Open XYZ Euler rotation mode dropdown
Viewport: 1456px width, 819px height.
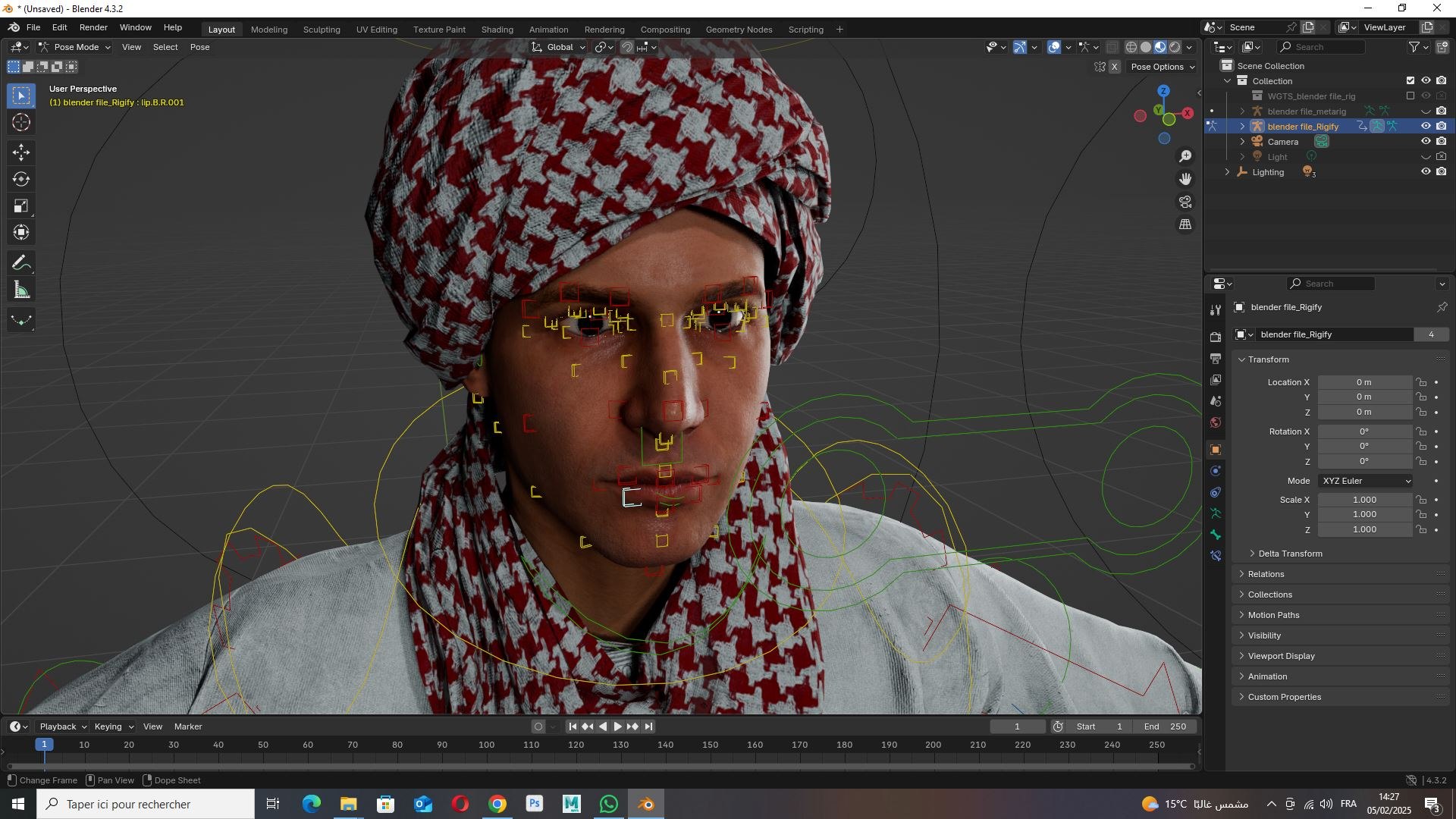[x=1365, y=481]
